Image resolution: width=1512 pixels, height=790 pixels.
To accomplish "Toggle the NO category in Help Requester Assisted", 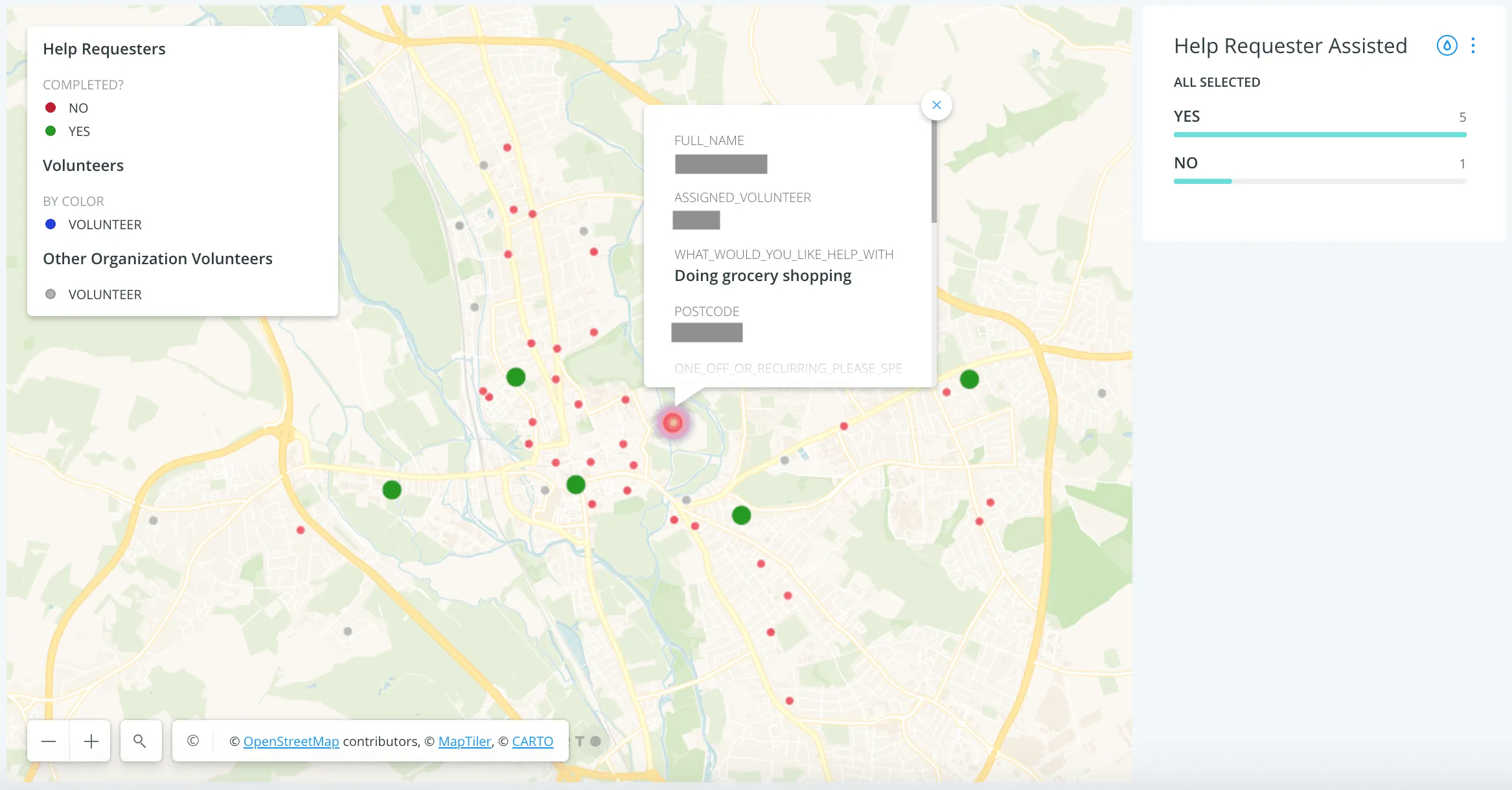I will (1186, 163).
